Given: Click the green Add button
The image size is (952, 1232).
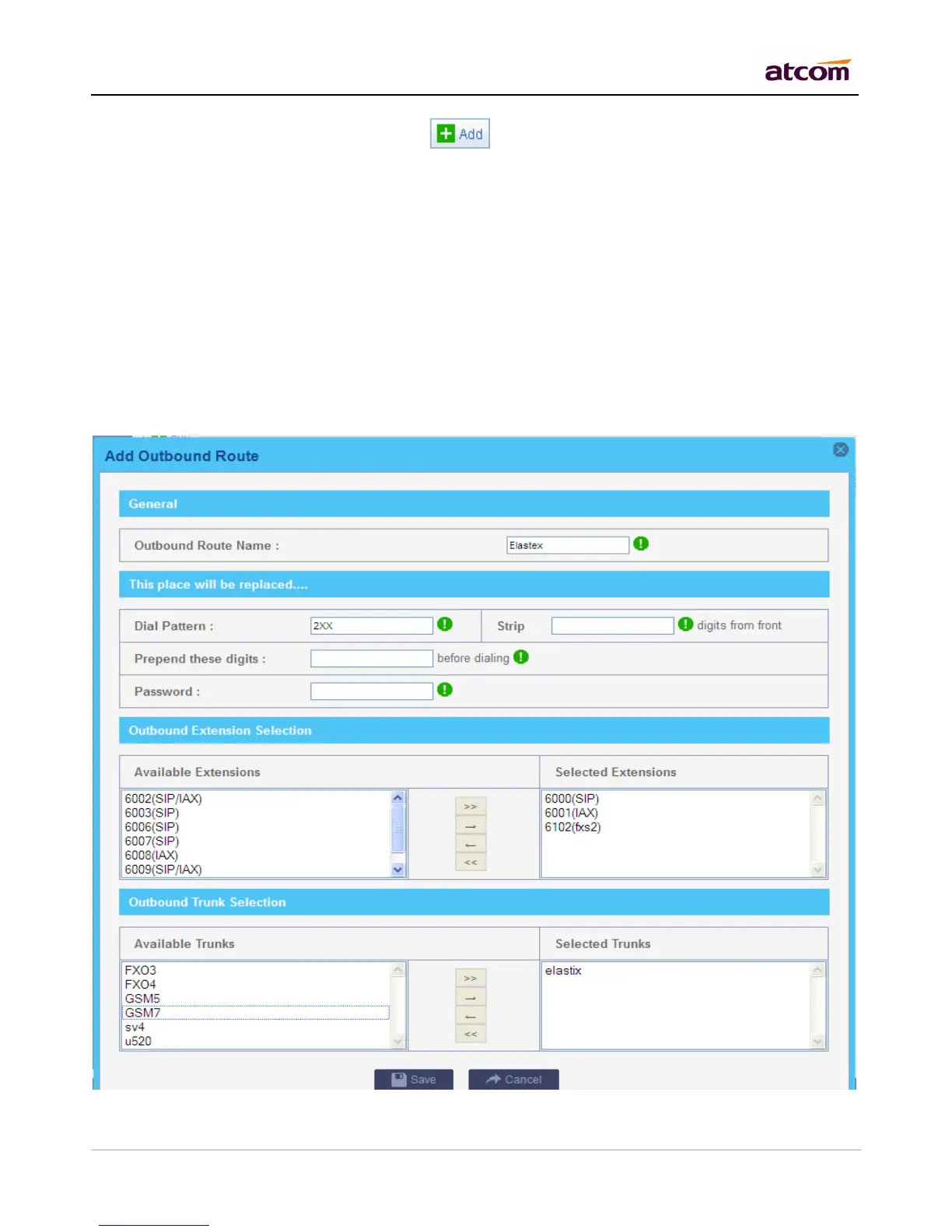Looking at the screenshot, I should pyautogui.click(x=460, y=134).
